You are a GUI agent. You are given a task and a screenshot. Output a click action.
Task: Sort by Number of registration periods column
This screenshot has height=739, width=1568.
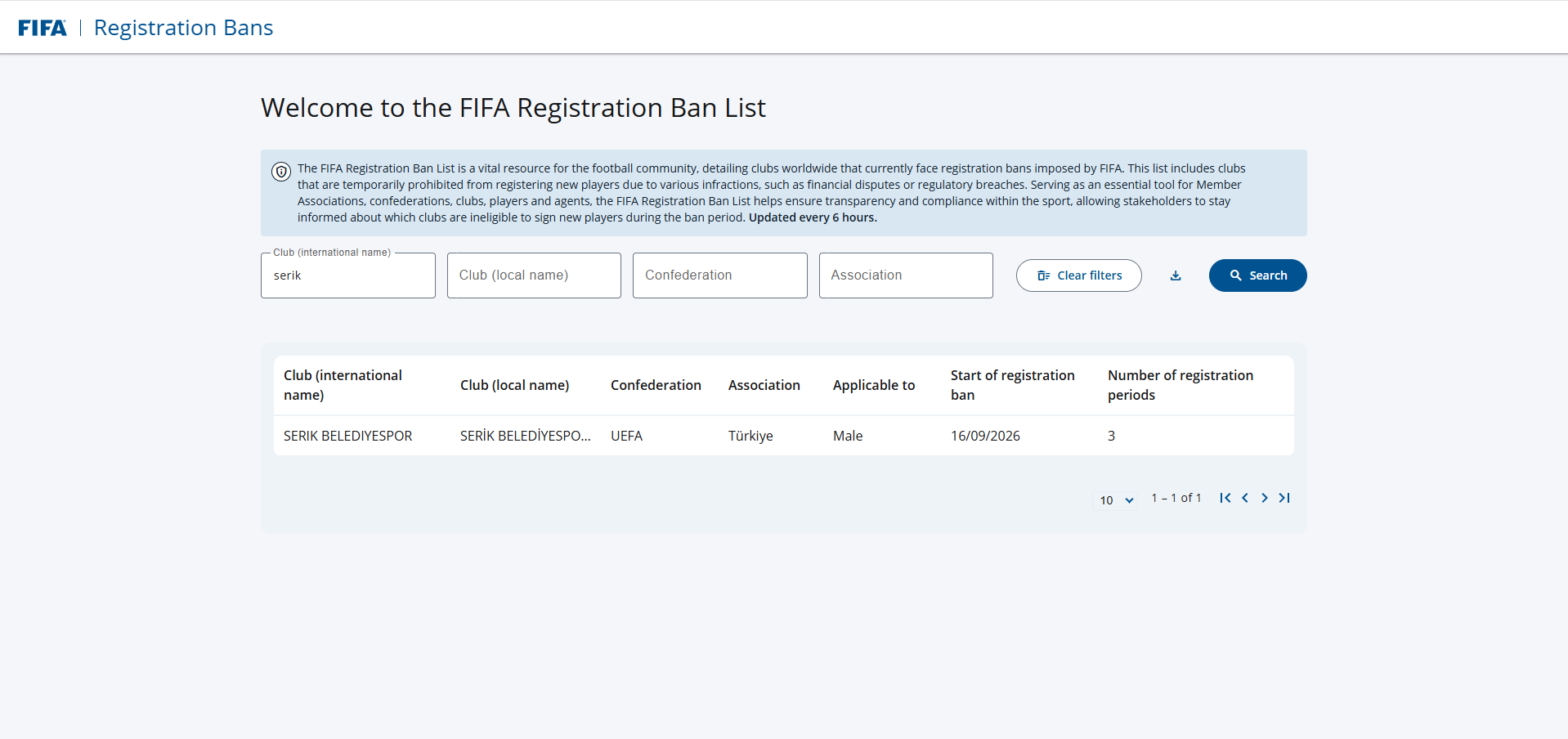point(1180,385)
